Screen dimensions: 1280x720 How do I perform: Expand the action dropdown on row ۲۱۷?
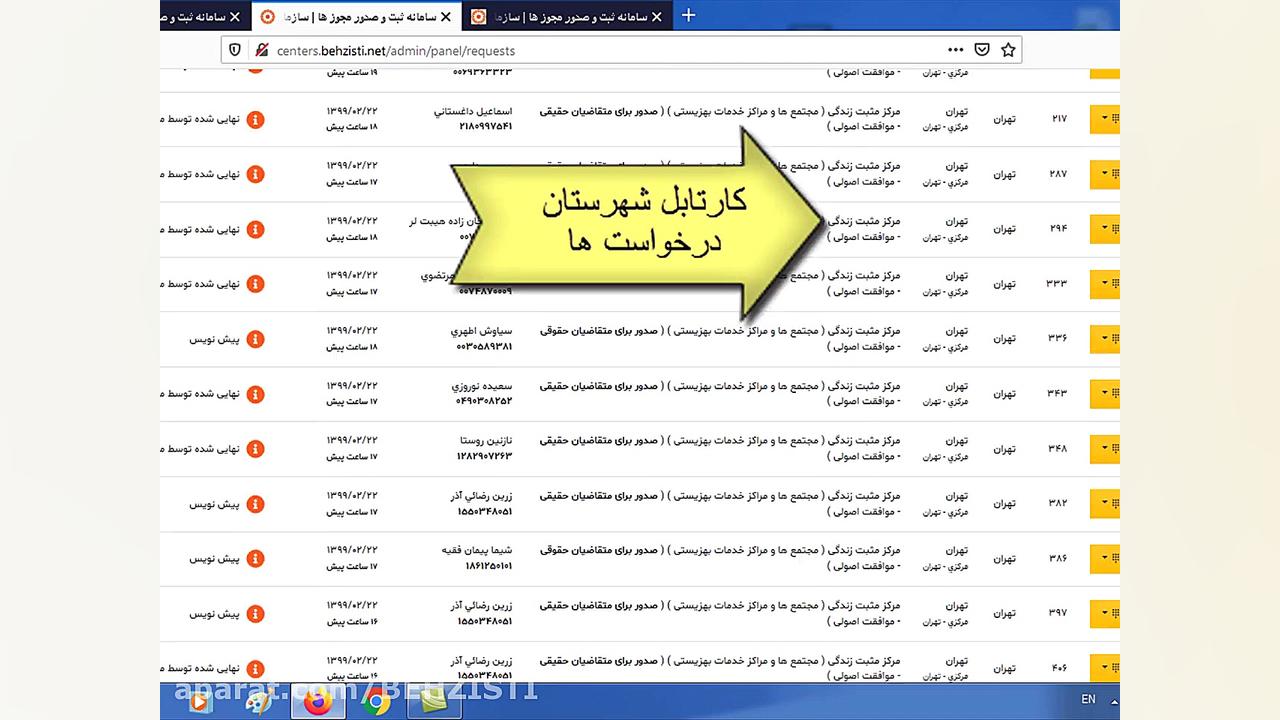pos(1104,119)
